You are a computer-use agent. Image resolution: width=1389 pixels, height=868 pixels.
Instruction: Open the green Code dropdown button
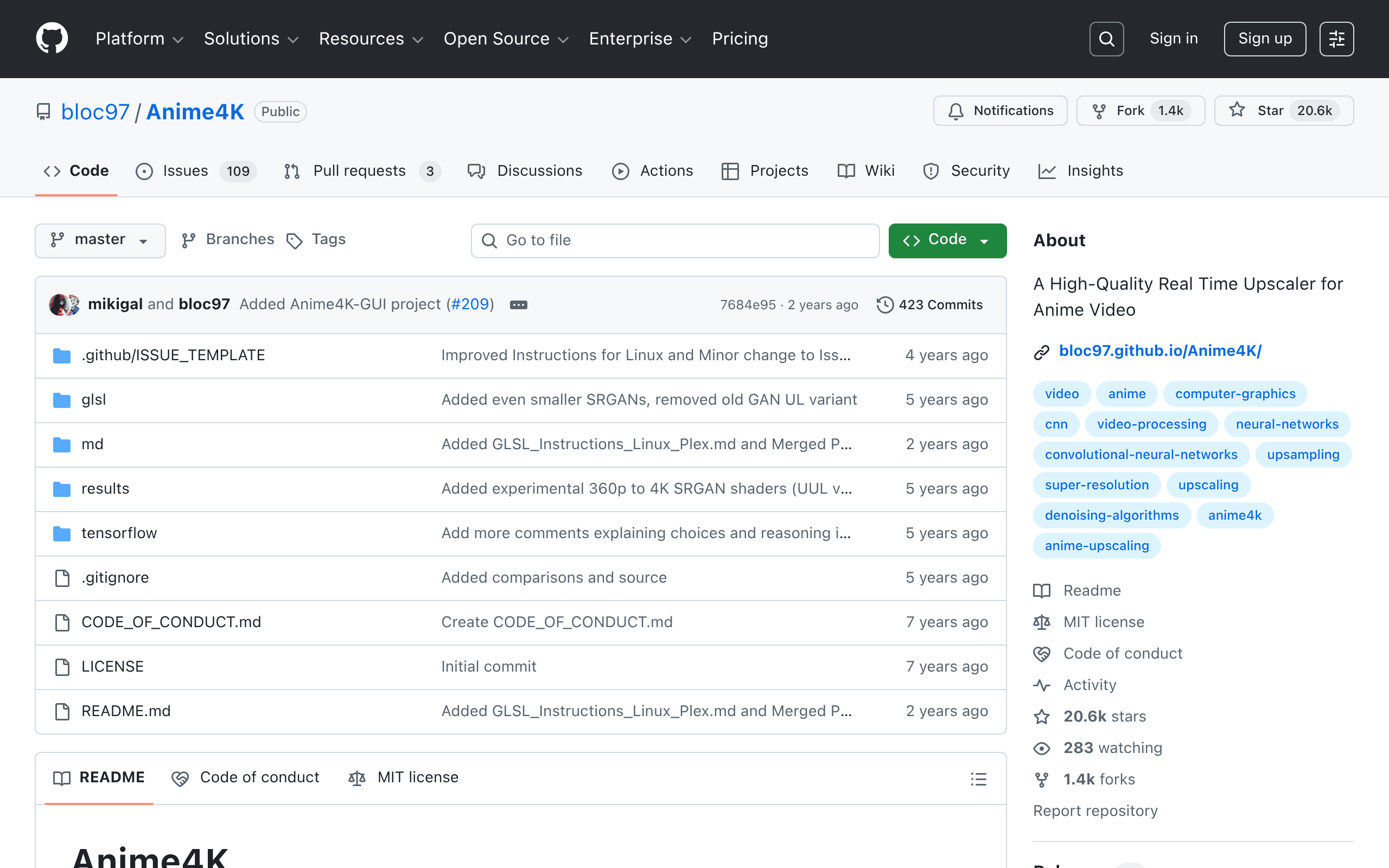(947, 240)
